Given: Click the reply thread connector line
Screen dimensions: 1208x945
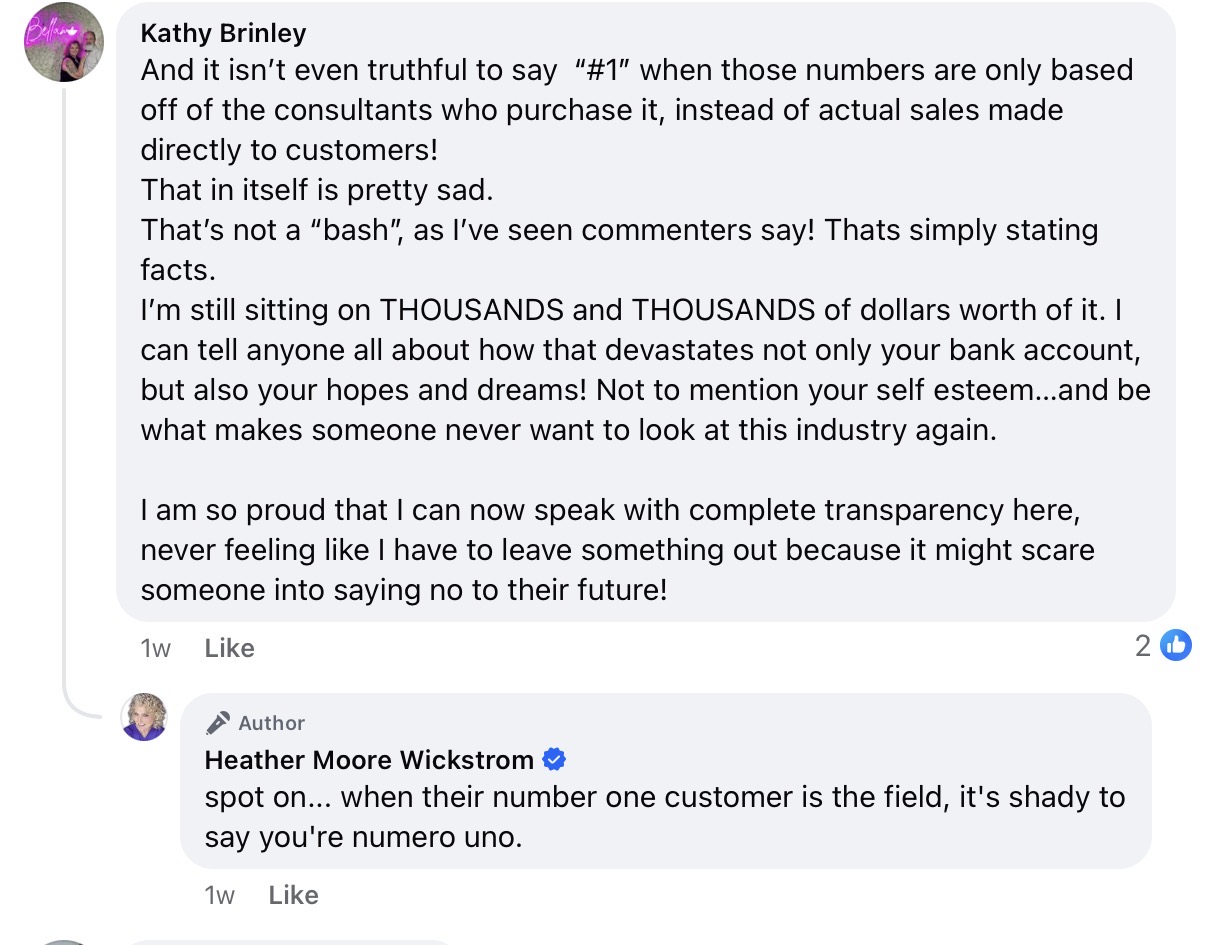Looking at the screenshot, I should [x=66, y=400].
